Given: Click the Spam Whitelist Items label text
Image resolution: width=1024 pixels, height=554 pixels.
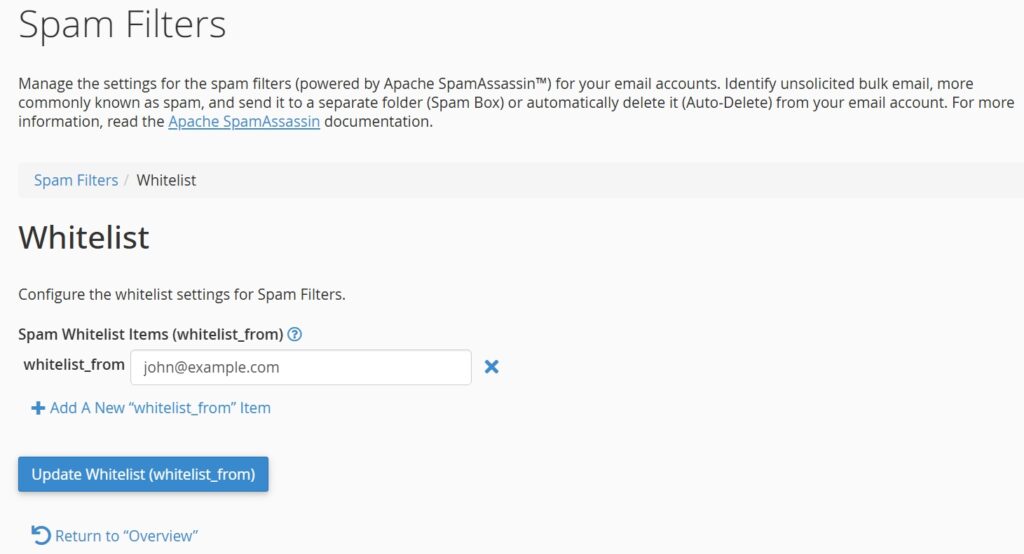Looking at the screenshot, I should (150, 335).
